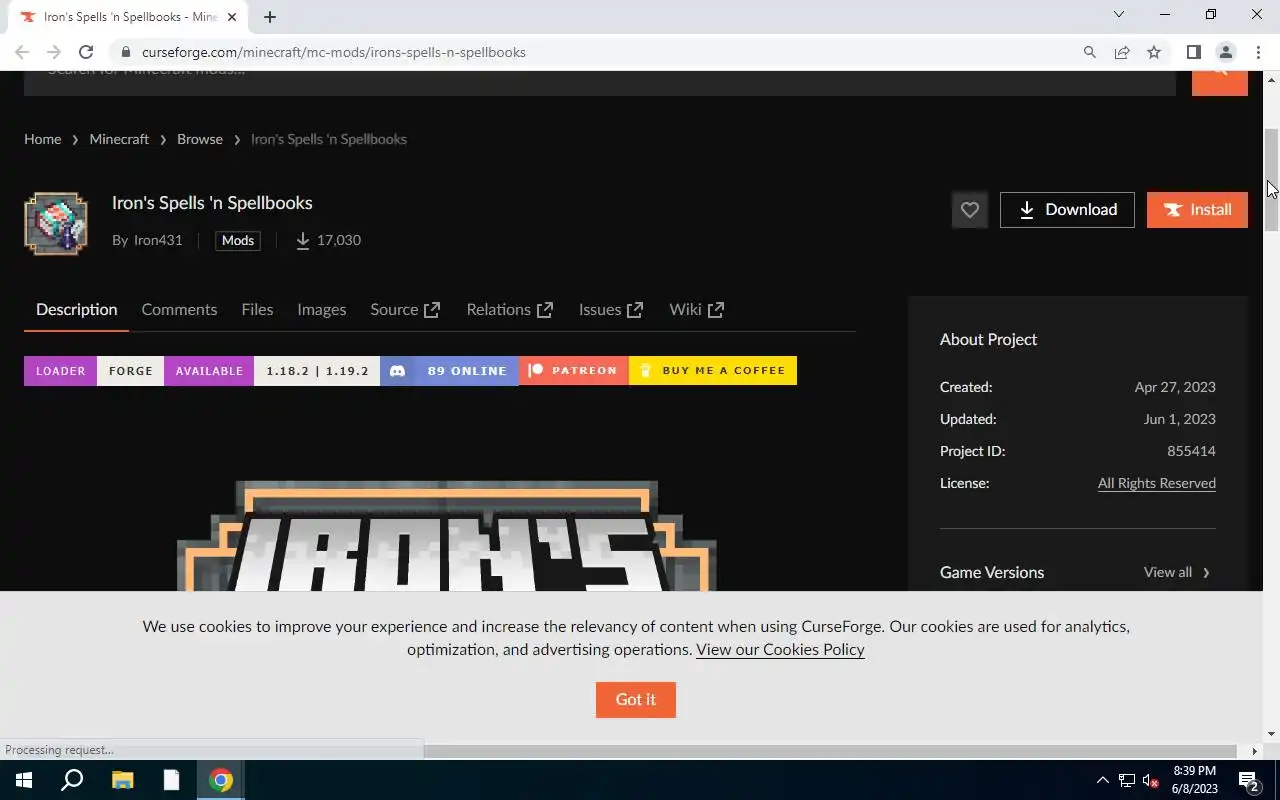This screenshot has height=800, width=1280.
Task: Show hidden system tray icons
Action: pos(1103,780)
